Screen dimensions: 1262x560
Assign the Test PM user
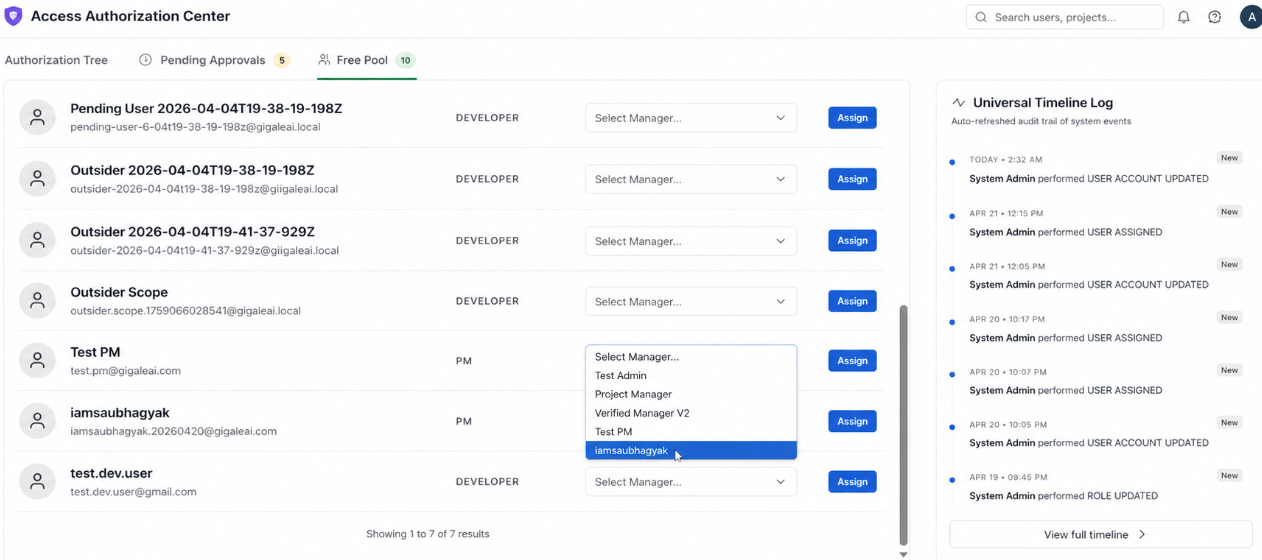[x=852, y=361]
